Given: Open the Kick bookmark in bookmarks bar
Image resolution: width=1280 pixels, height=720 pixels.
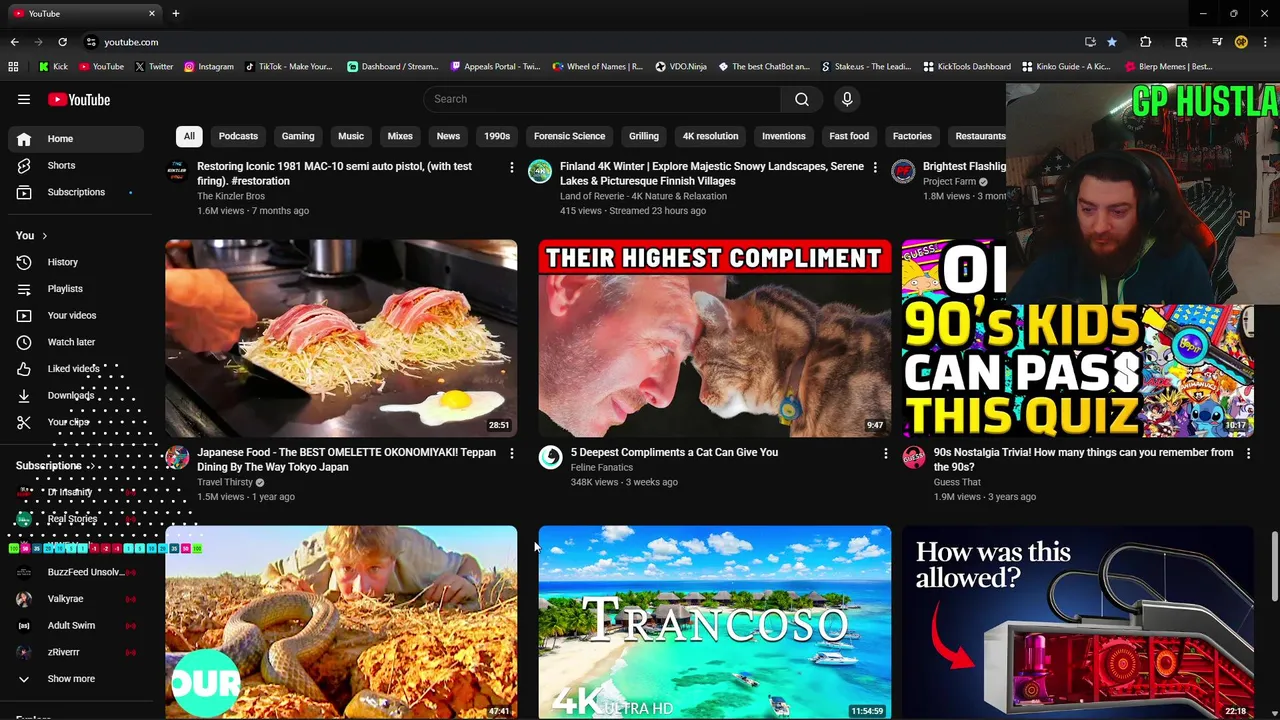Looking at the screenshot, I should 53,67.
